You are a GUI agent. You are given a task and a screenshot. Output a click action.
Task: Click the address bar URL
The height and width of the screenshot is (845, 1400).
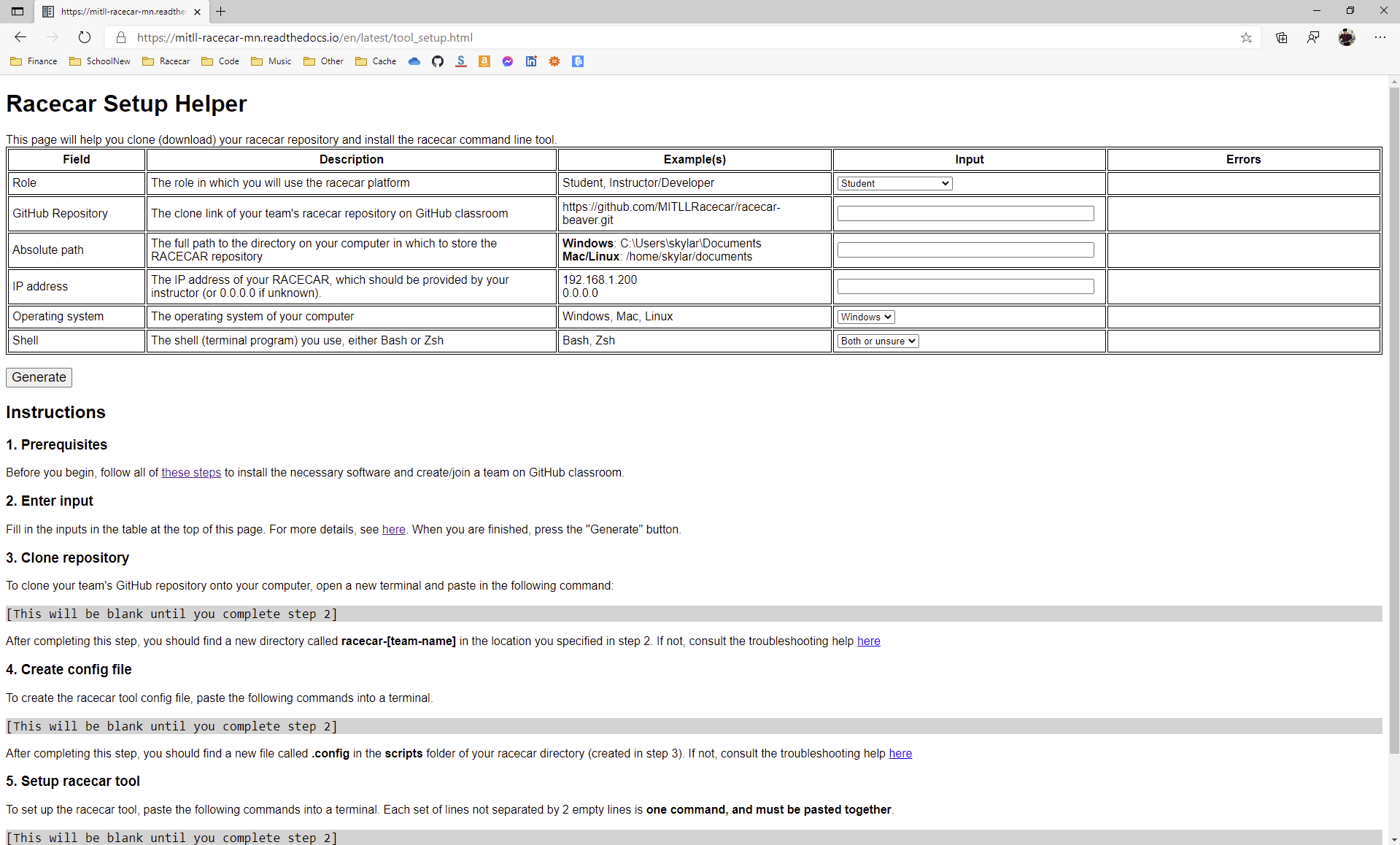pyautogui.click(x=305, y=37)
